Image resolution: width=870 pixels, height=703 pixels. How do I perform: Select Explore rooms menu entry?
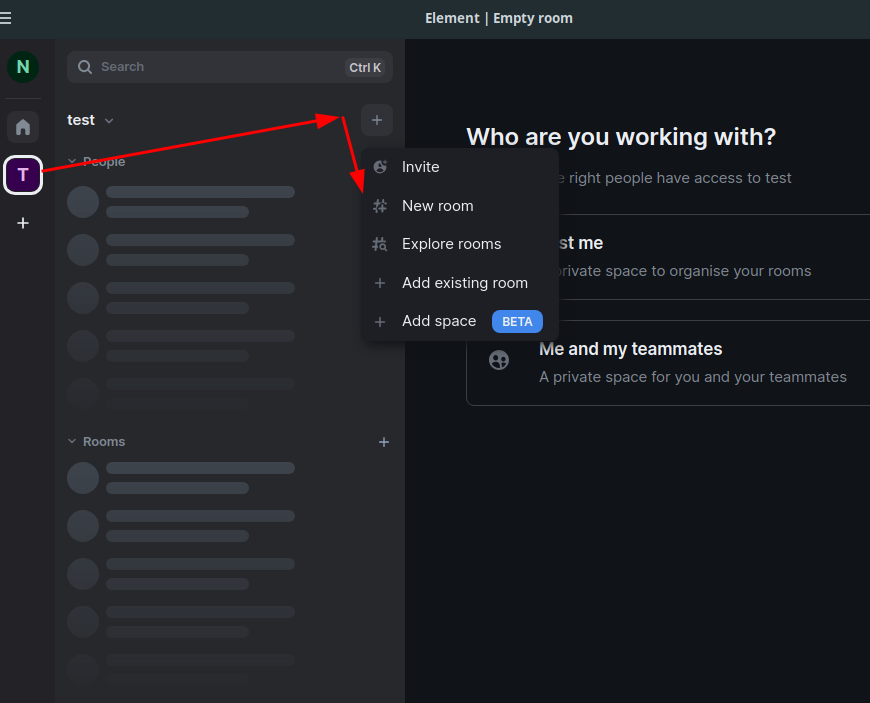(460, 244)
